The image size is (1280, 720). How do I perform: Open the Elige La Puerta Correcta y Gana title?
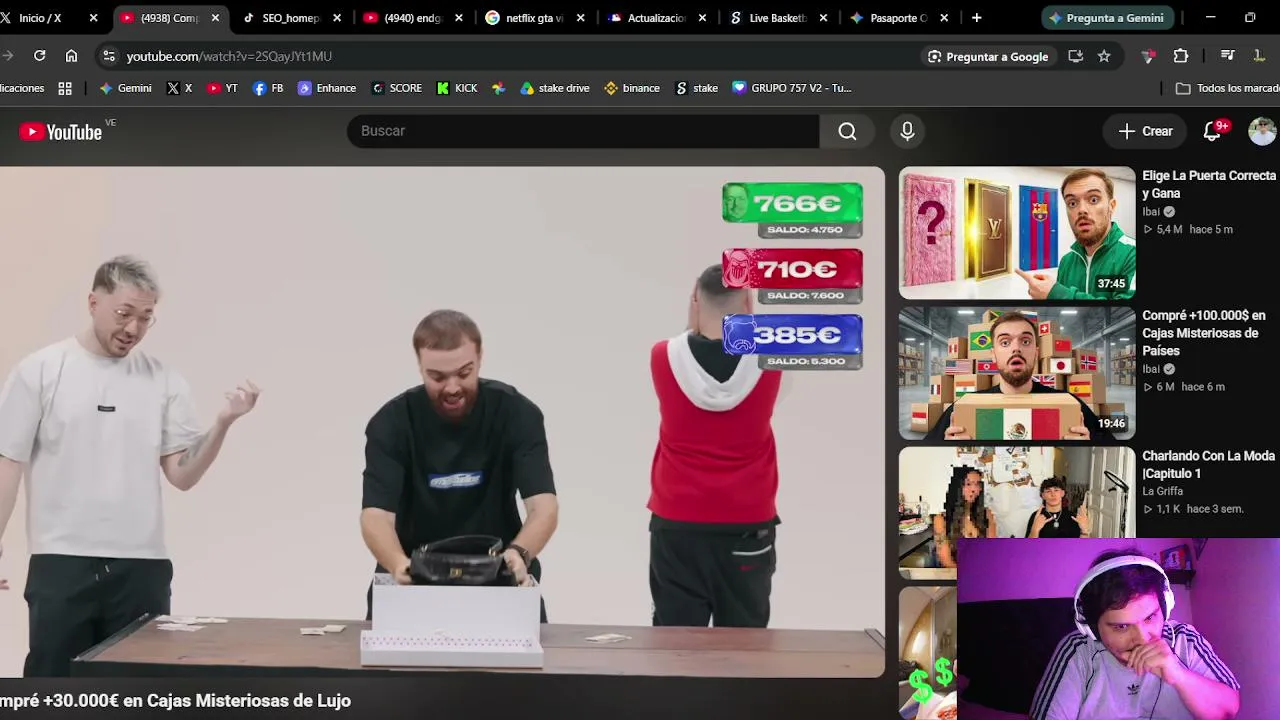click(1209, 184)
